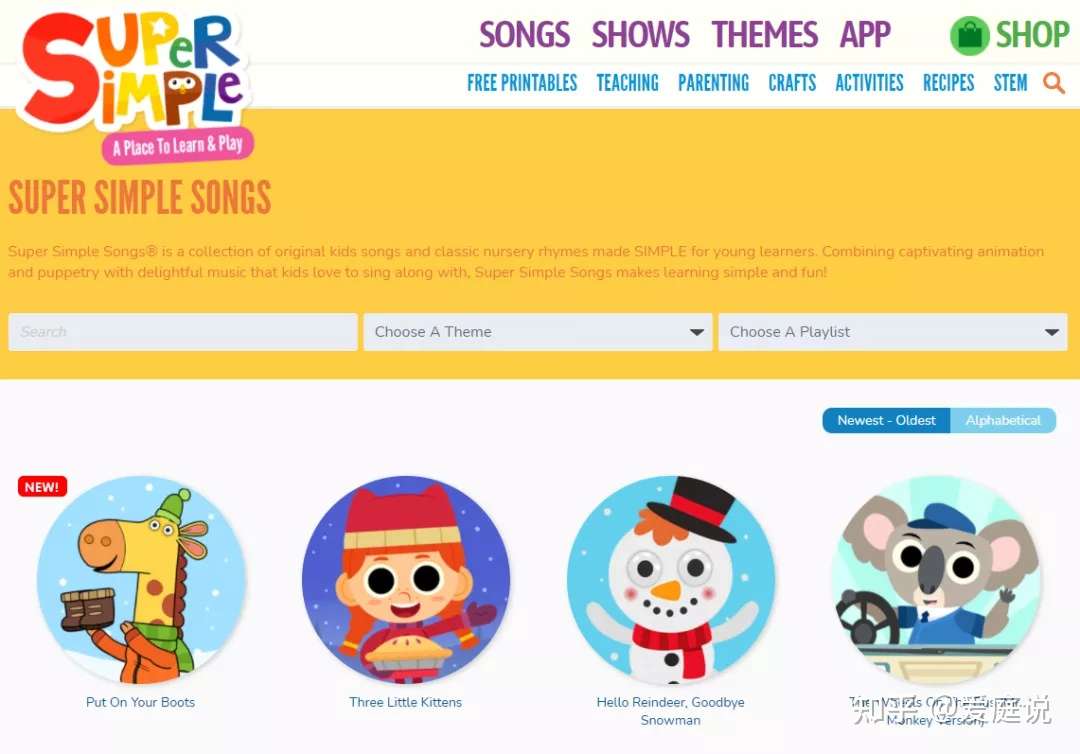Go to the CRAFTS section link
1080x754 pixels.
click(x=792, y=83)
